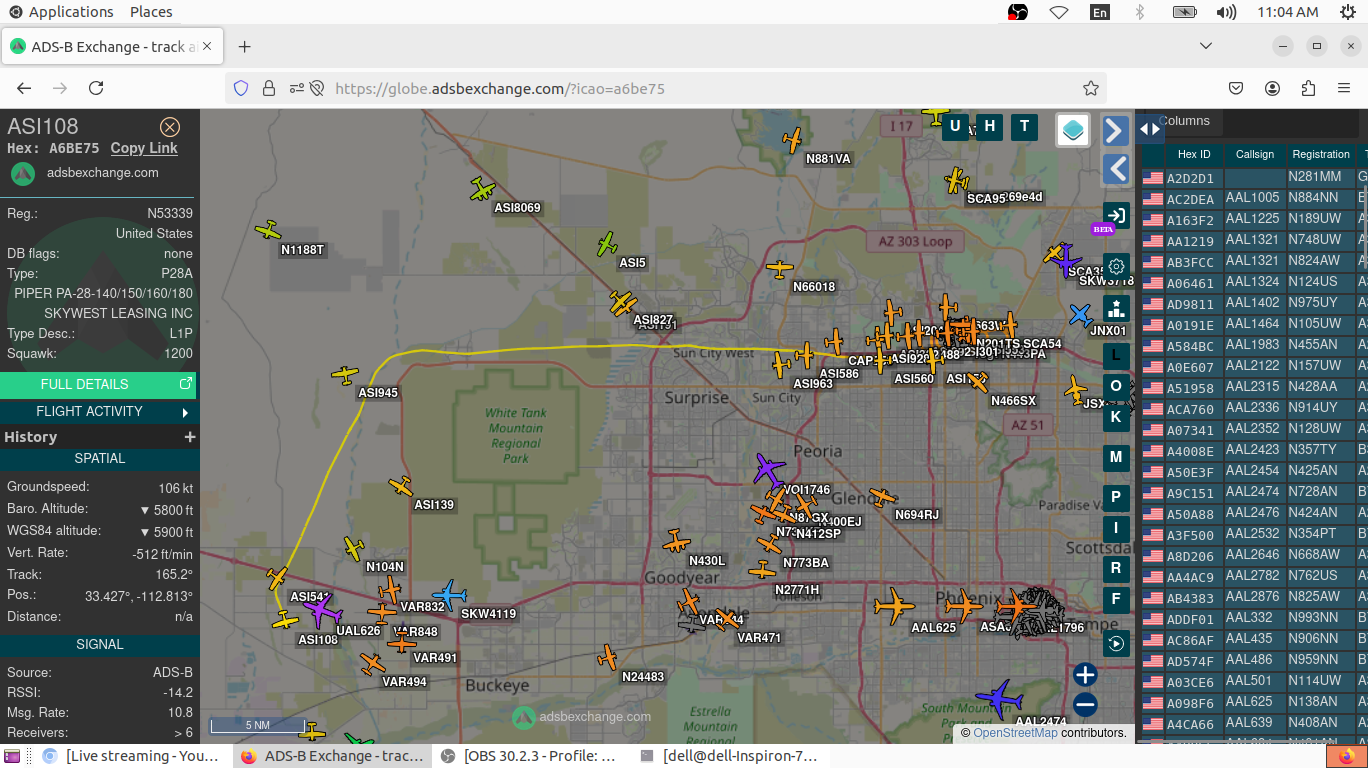Toggle the K map button
The height and width of the screenshot is (768, 1368).
(x=1116, y=417)
